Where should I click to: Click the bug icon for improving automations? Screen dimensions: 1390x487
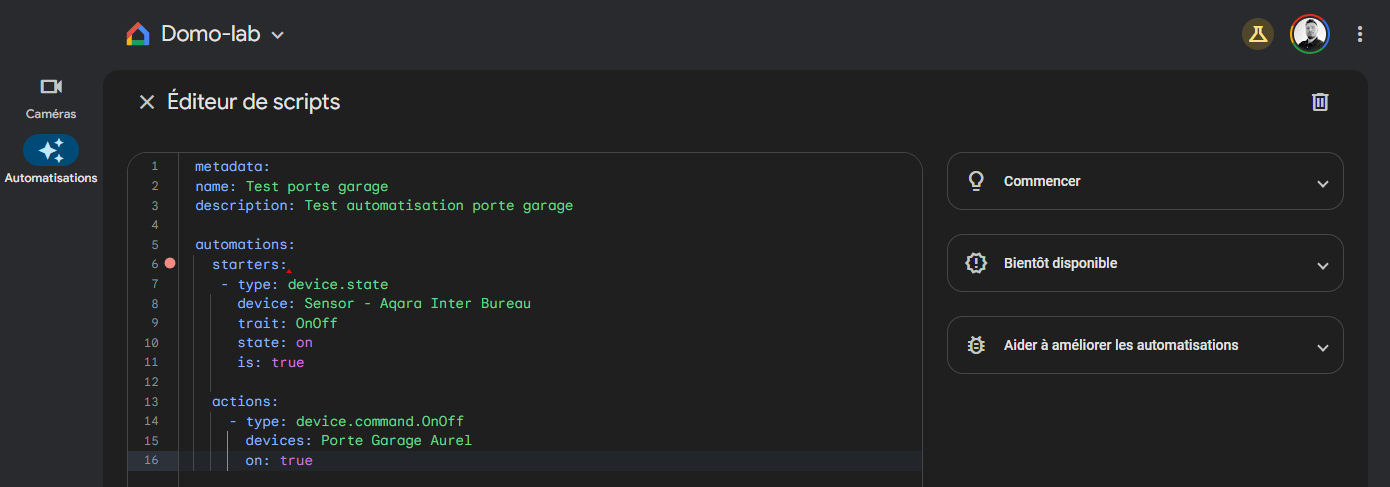976,345
